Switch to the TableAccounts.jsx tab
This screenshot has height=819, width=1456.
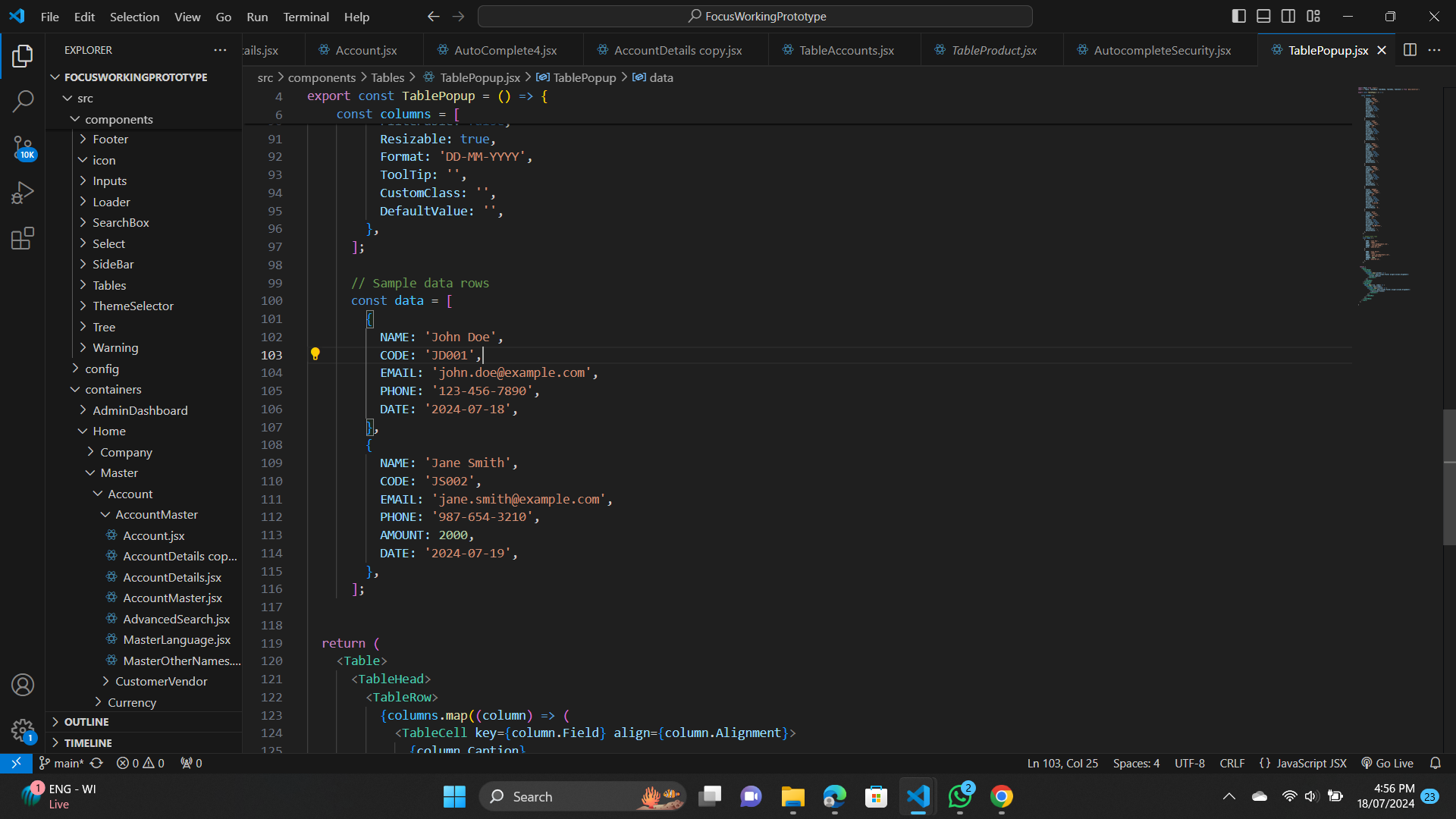pos(846,50)
